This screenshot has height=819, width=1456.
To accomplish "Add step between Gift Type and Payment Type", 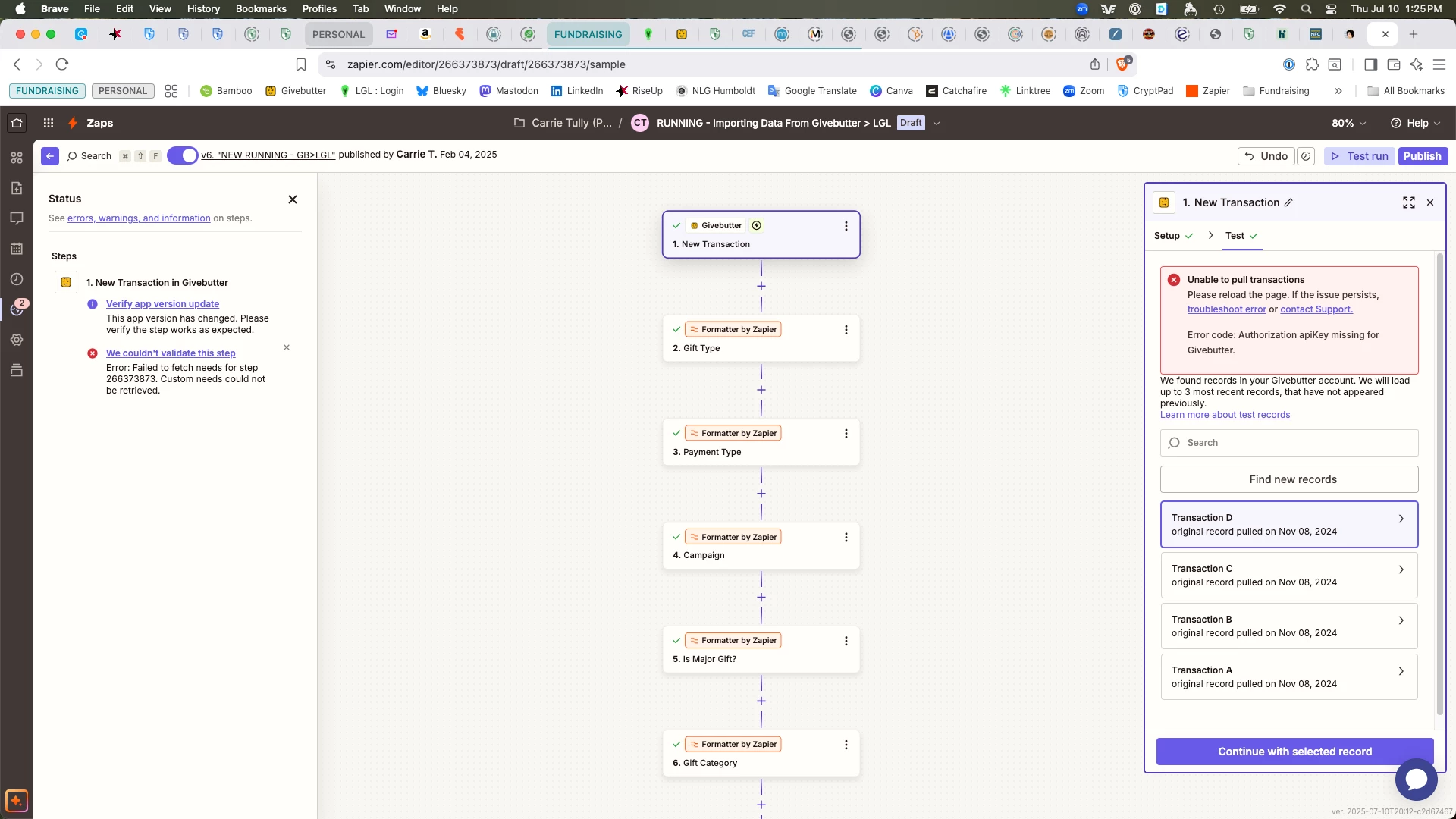I will pos(761,390).
